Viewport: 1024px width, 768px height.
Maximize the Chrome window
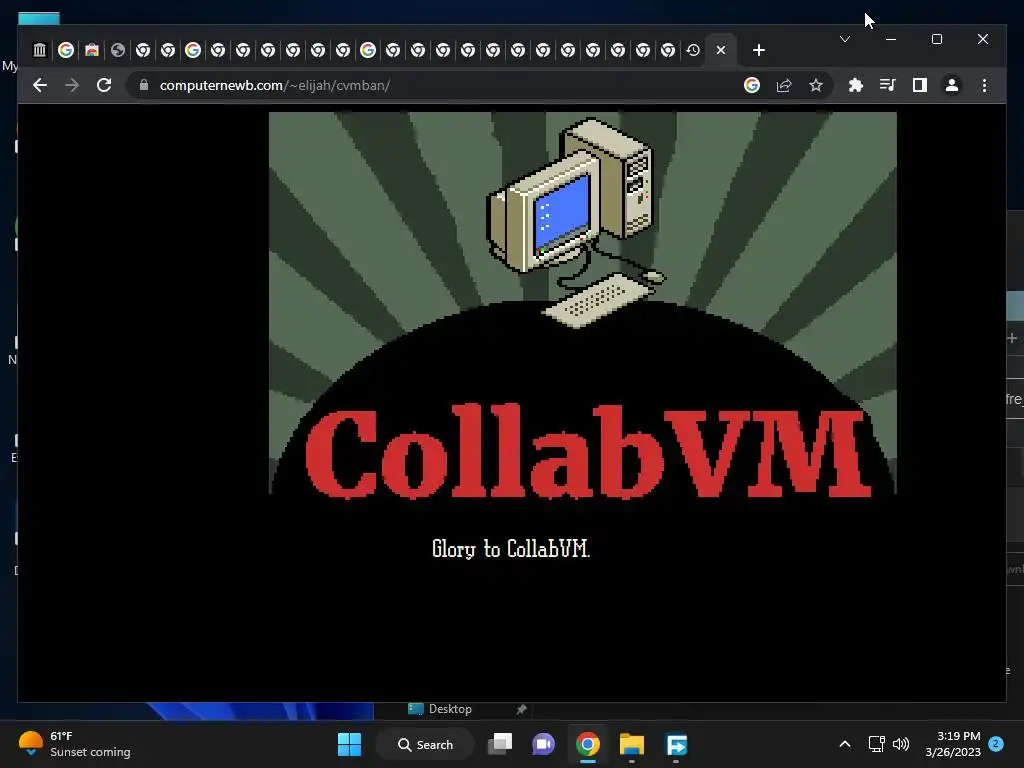click(936, 39)
